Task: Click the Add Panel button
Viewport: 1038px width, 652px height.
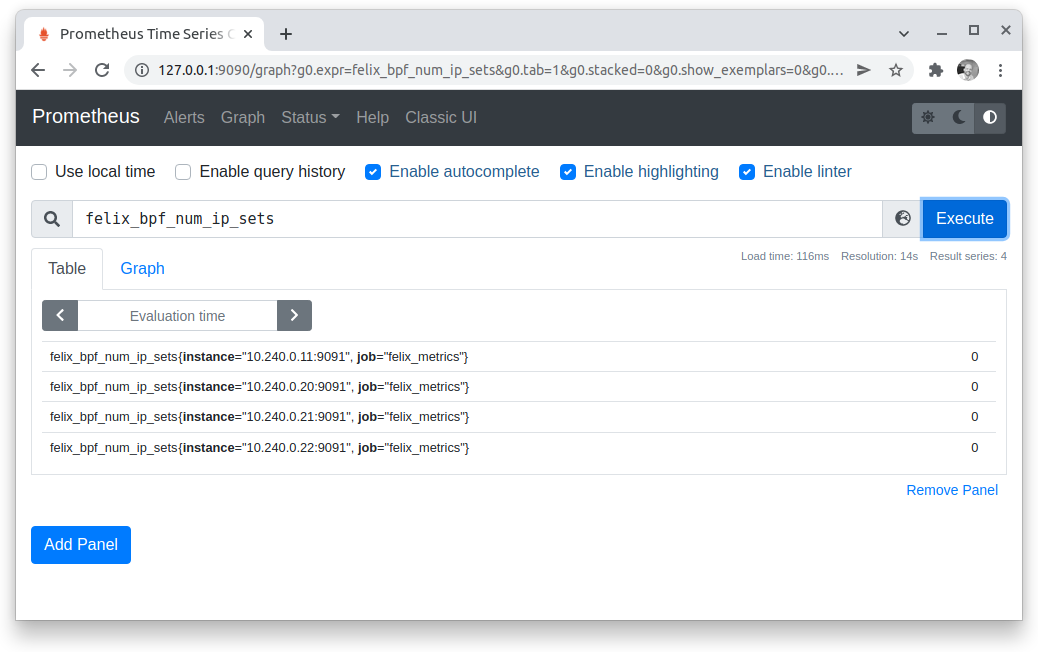Action: (81, 545)
